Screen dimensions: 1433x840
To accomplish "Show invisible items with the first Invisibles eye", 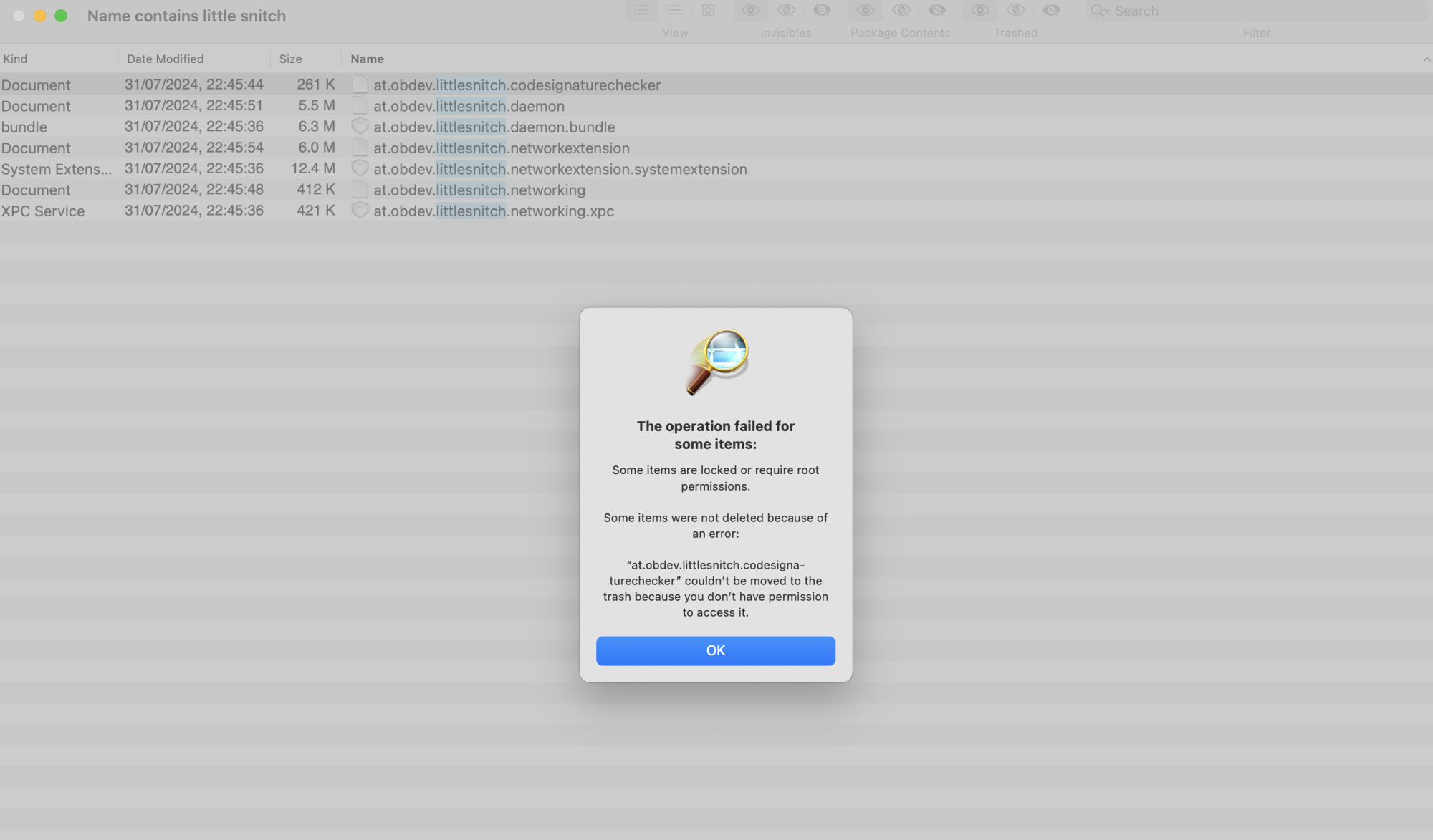I will [750, 11].
